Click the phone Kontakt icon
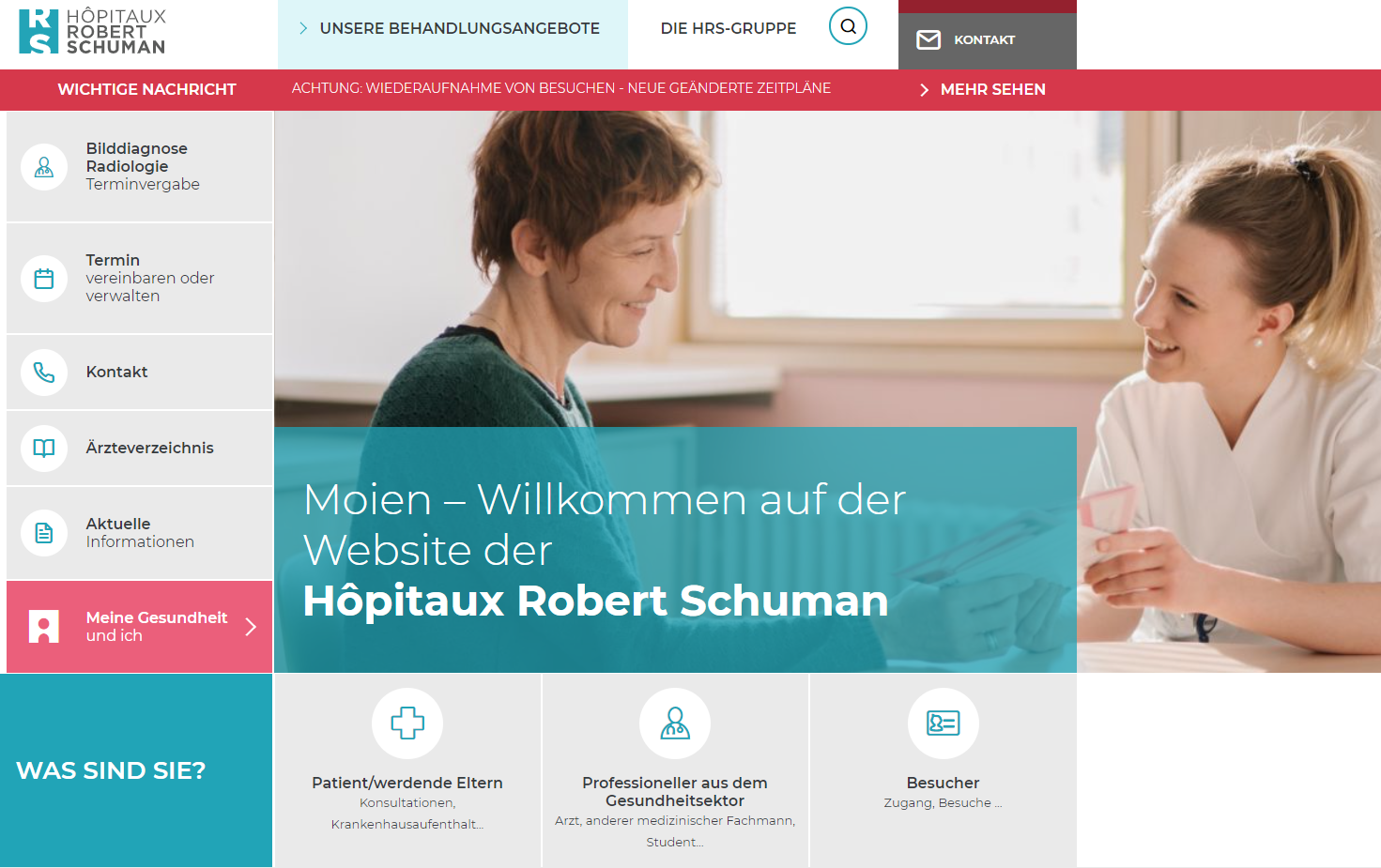Image resolution: width=1381 pixels, height=868 pixels. coord(44,373)
